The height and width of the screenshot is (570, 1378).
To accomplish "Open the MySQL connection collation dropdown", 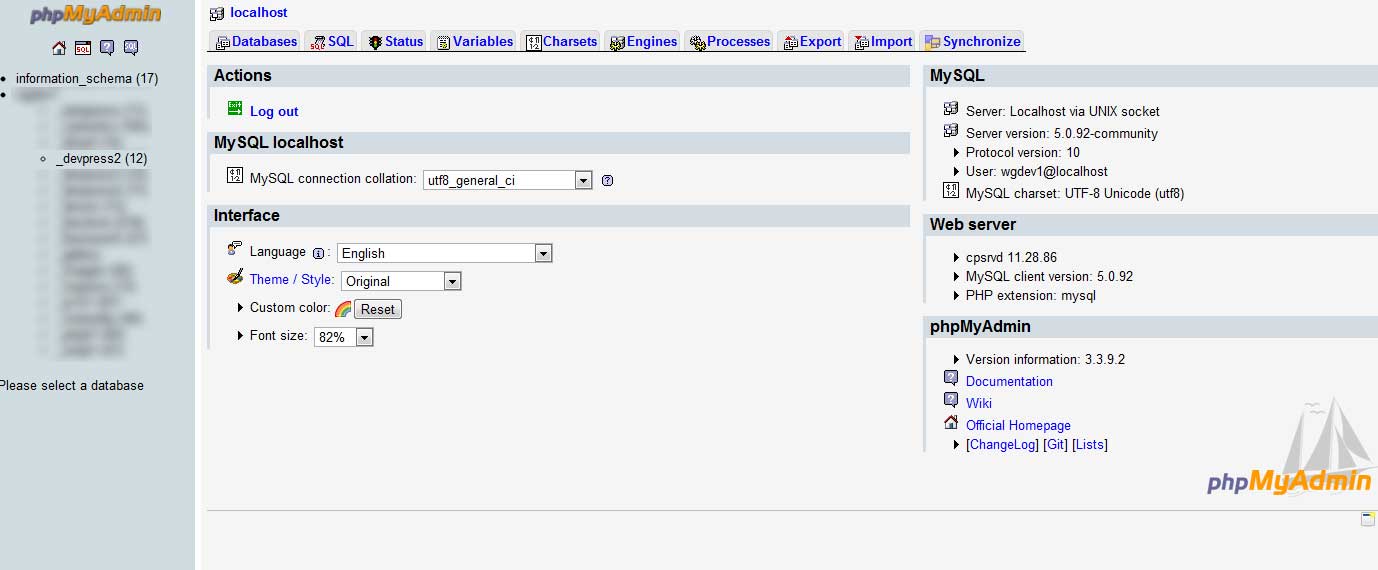I will tap(508, 181).
